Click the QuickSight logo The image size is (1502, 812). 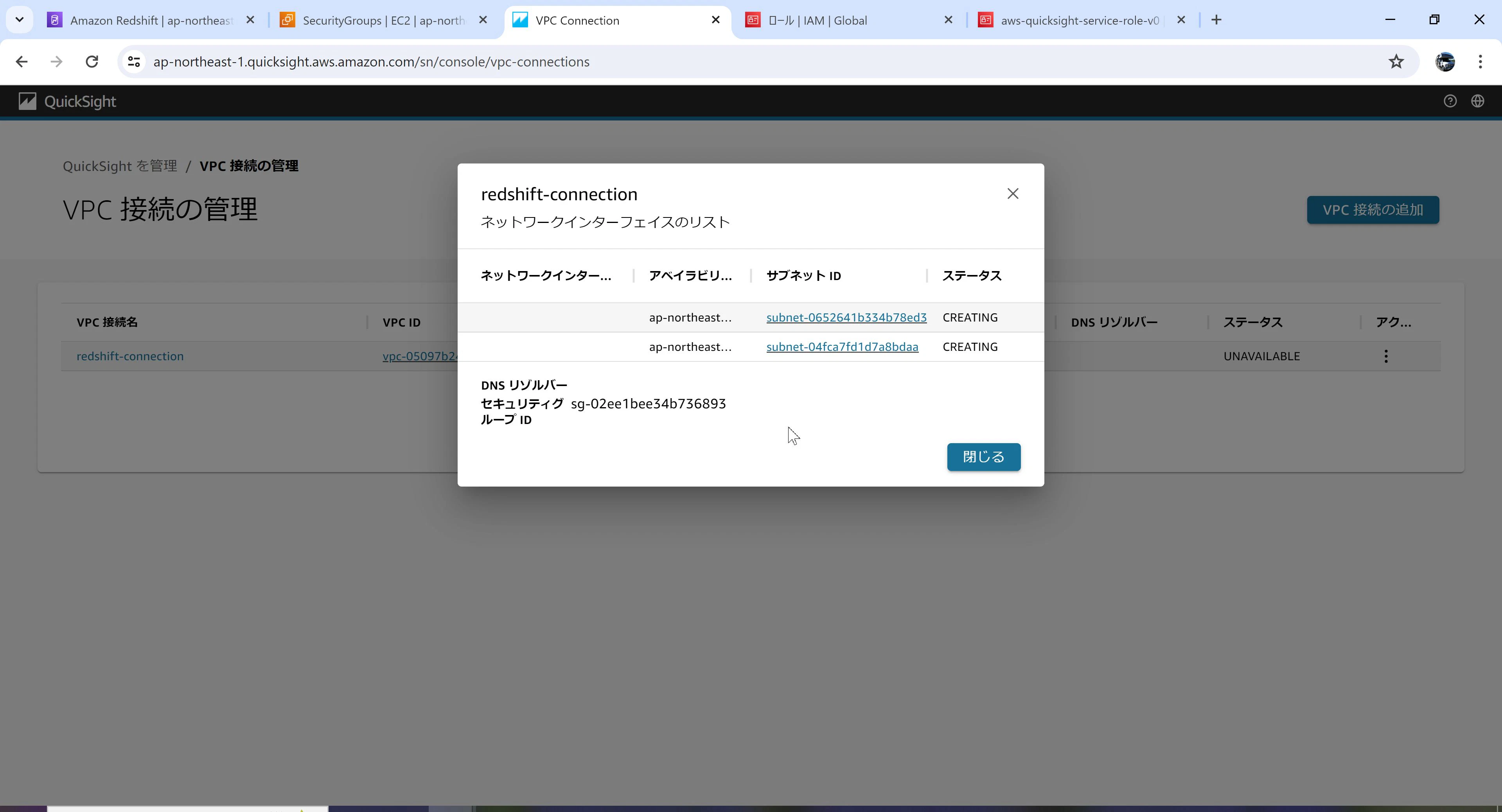point(68,101)
